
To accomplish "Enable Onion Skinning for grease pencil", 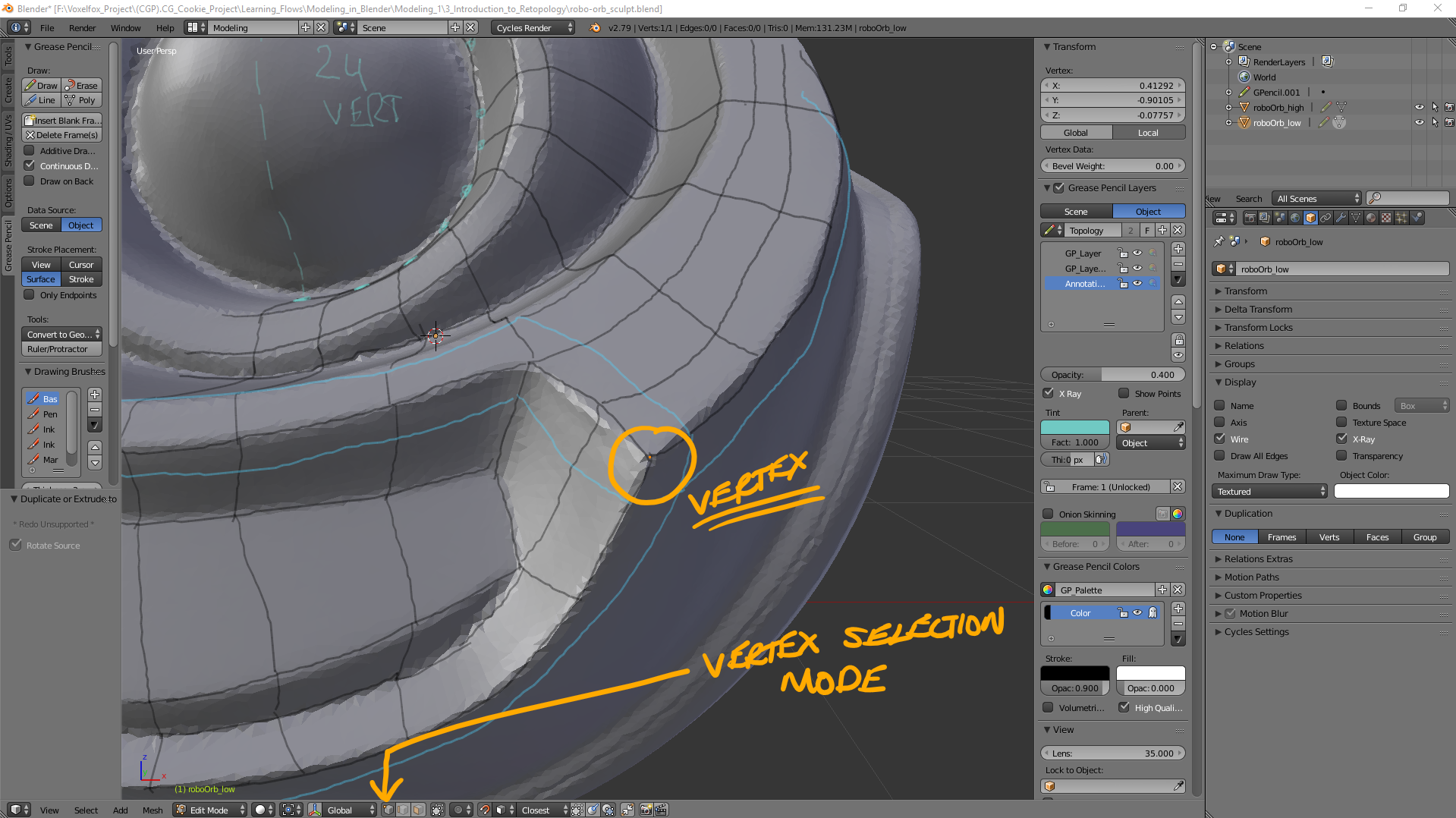I will 1049,514.
